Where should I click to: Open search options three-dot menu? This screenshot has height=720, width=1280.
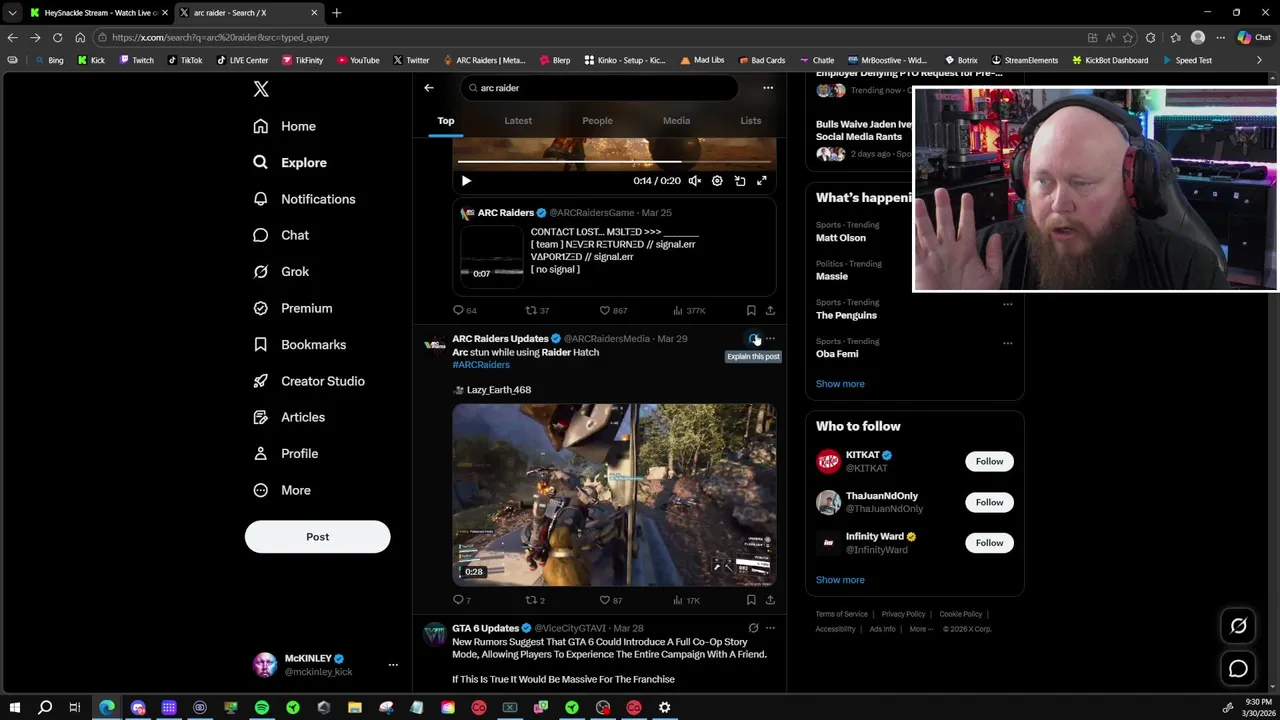tap(768, 88)
